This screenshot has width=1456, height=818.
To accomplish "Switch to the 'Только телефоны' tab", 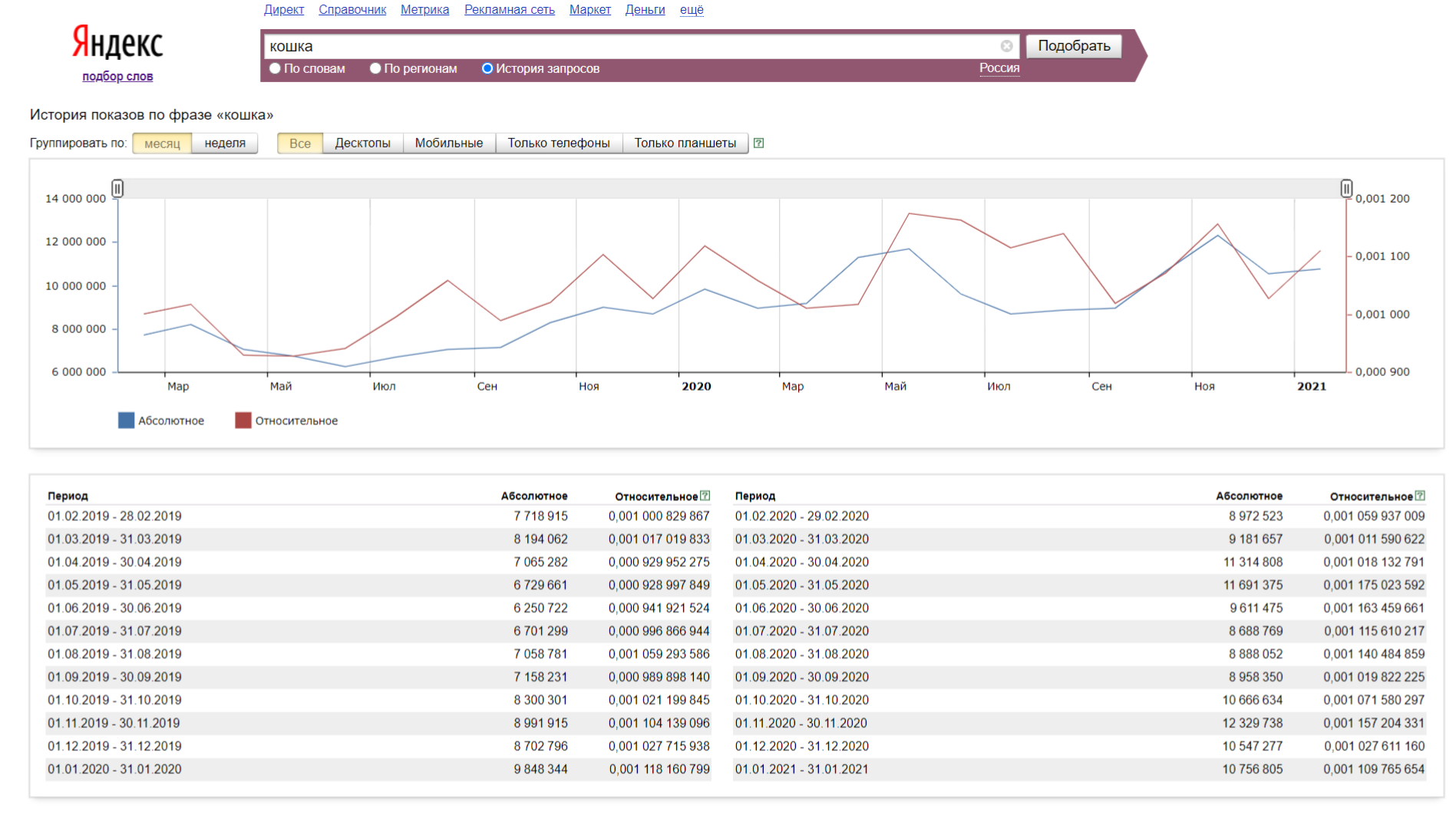I will (x=559, y=143).
